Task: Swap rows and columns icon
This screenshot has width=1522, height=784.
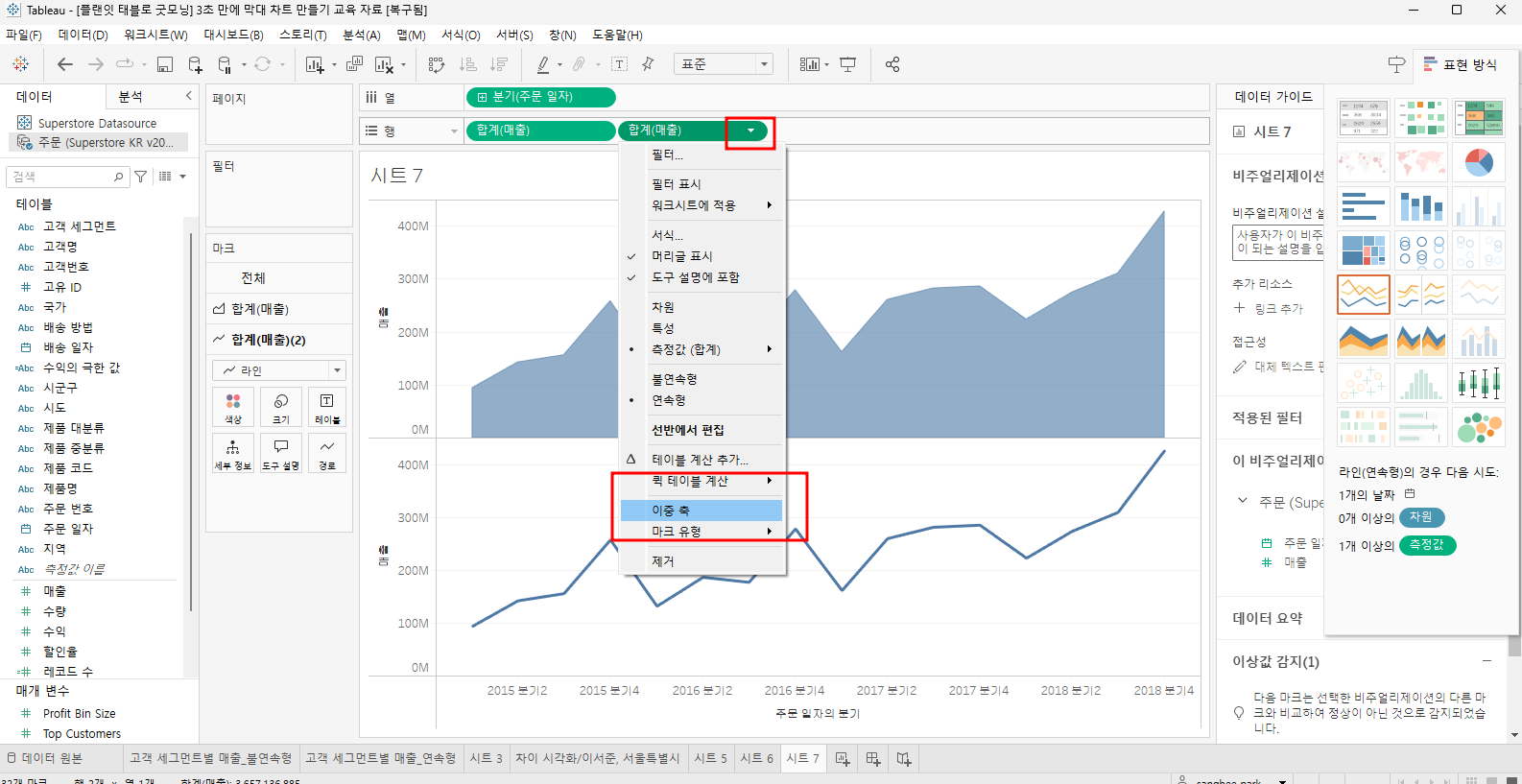Action: (437, 64)
